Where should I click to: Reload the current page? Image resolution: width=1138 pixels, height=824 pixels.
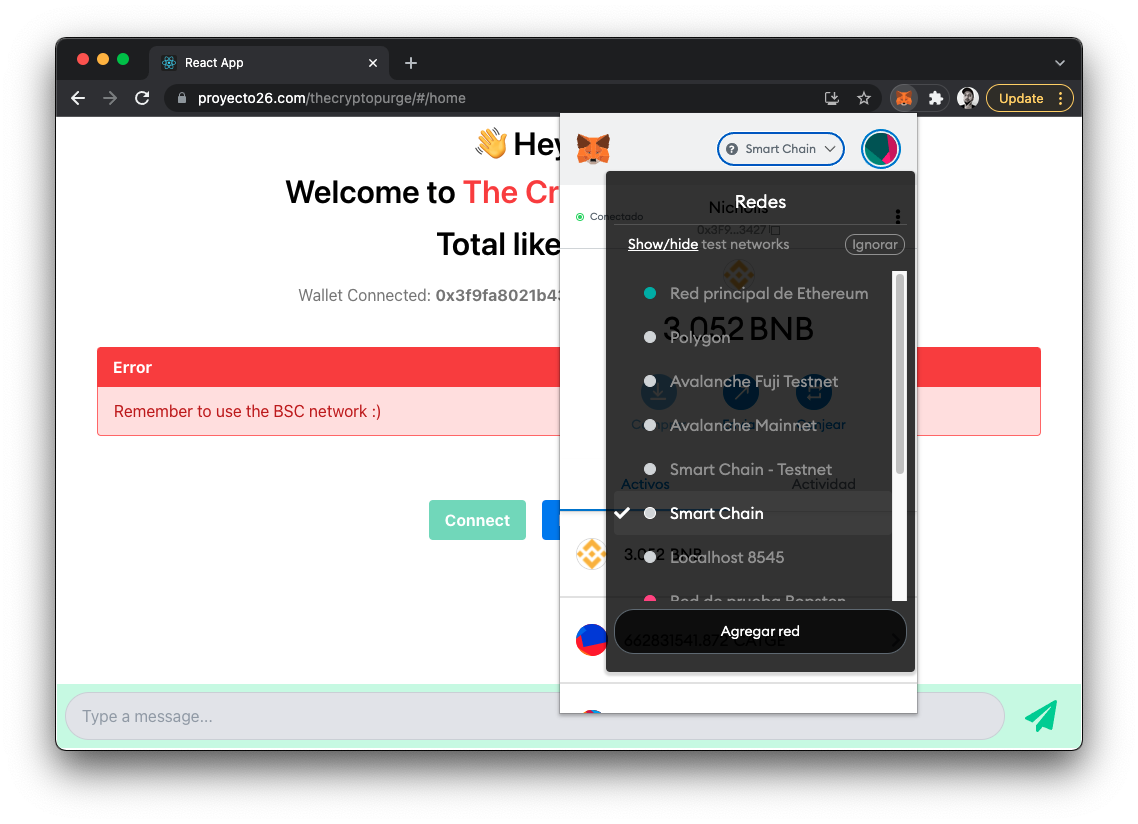[x=142, y=98]
